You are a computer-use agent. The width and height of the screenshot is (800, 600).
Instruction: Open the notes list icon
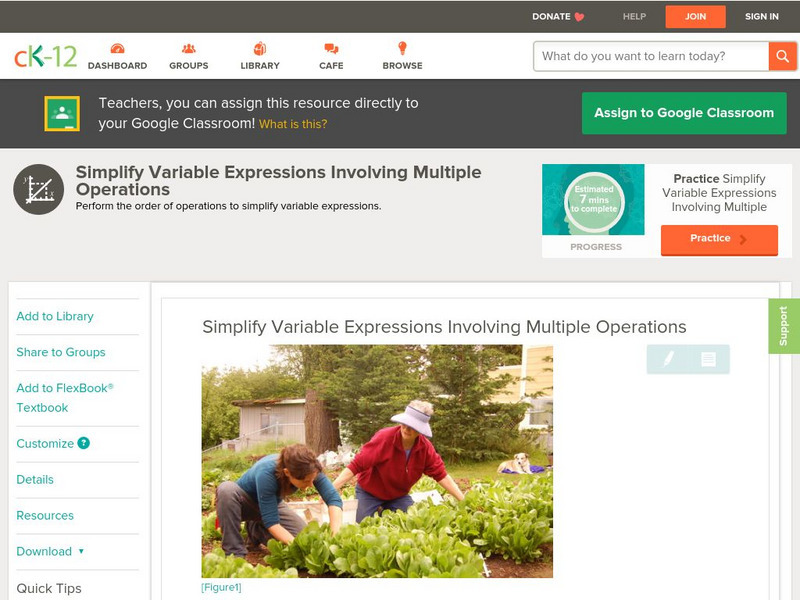tap(708, 359)
